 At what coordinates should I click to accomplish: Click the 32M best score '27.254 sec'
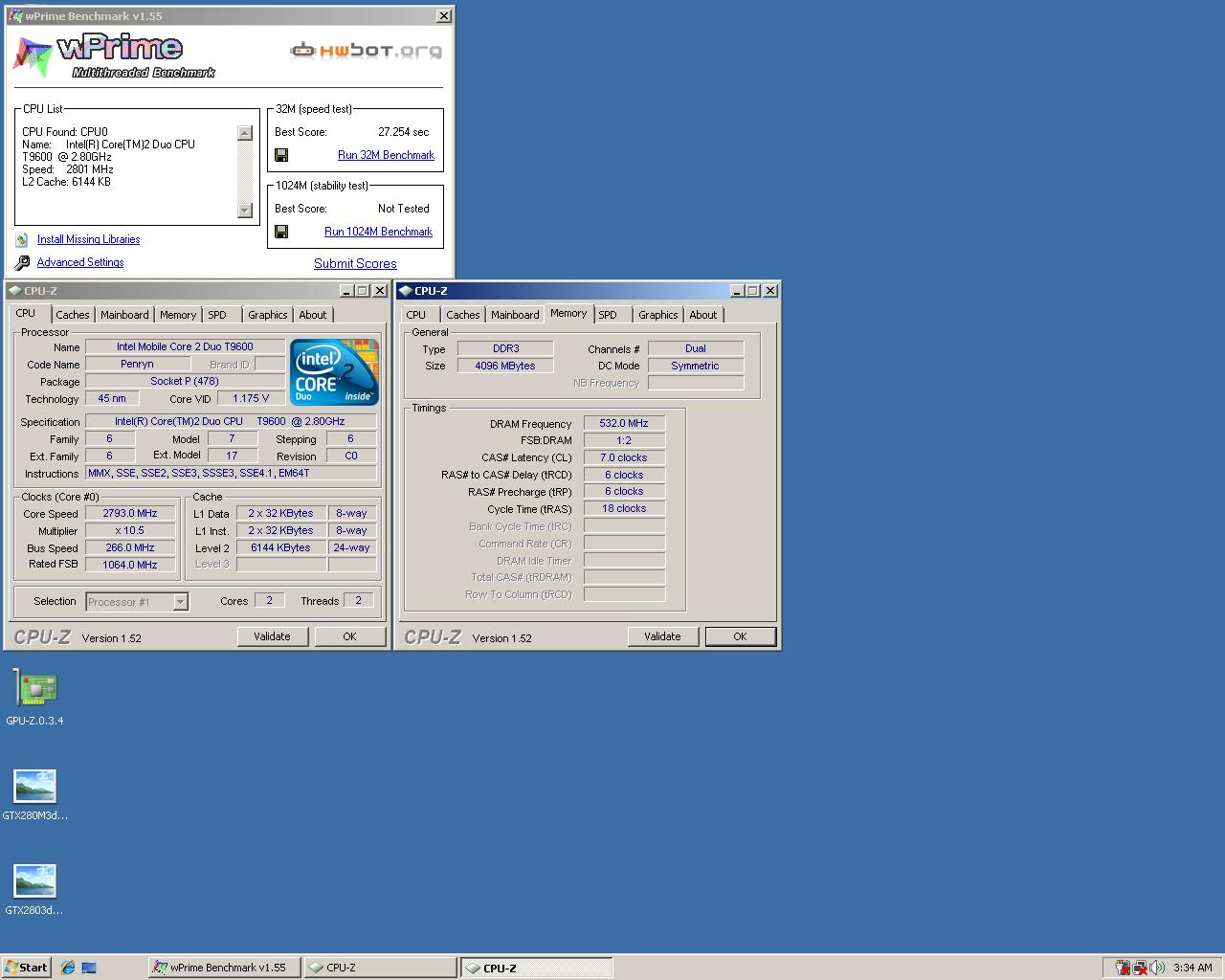point(404,132)
